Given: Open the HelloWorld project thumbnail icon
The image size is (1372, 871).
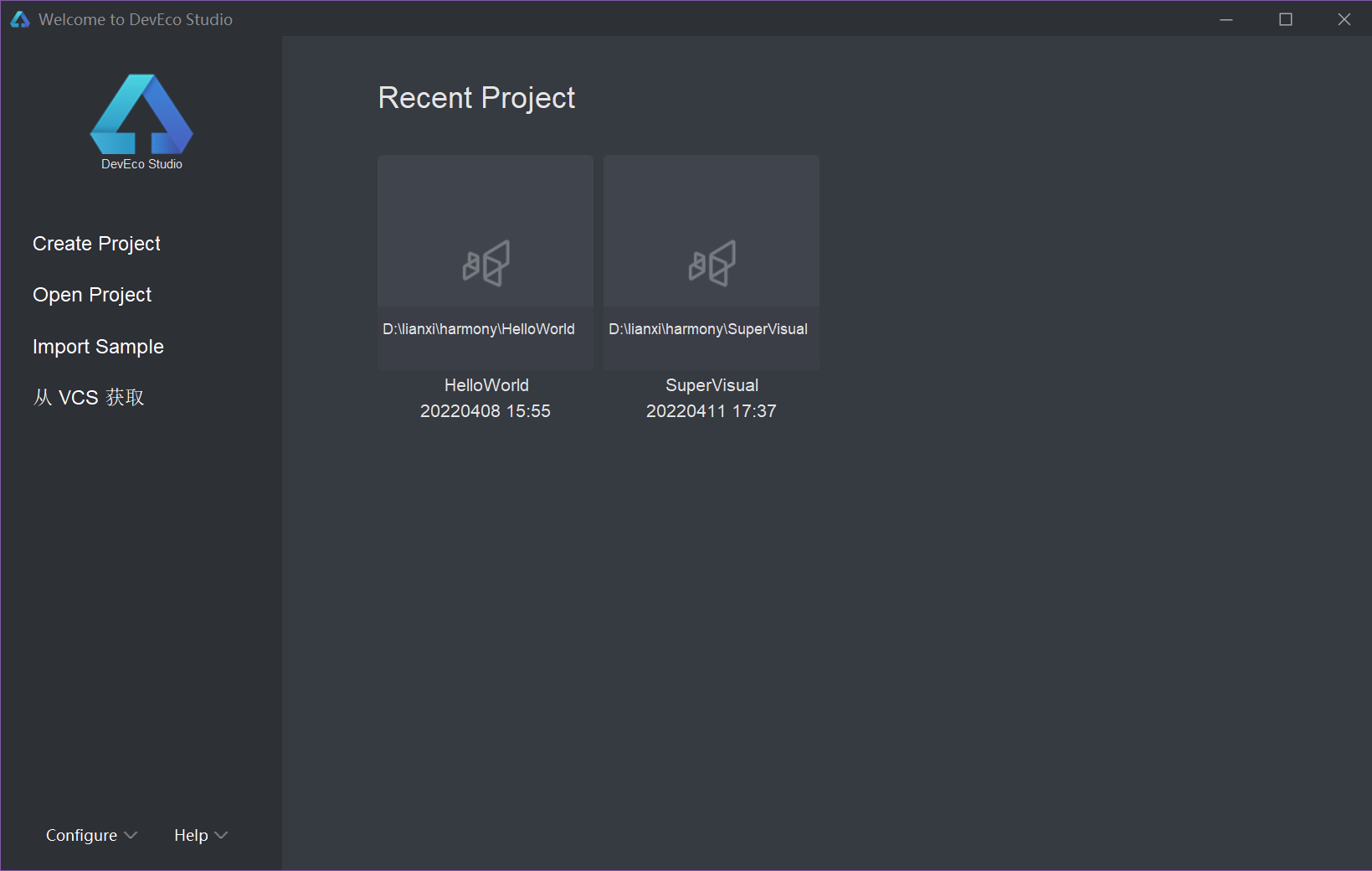Looking at the screenshot, I should [x=486, y=263].
